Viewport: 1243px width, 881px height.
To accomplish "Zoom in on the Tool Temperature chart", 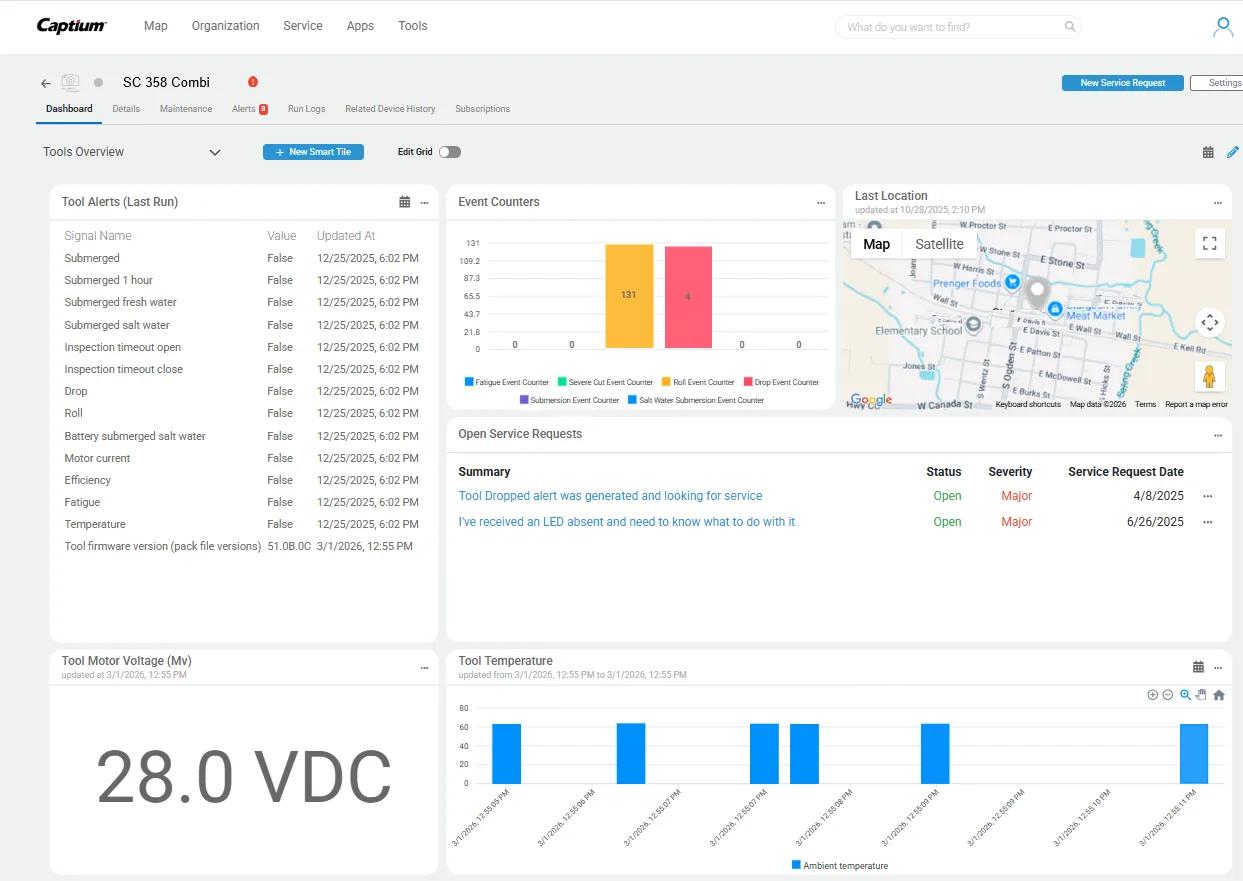I will 1152,695.
